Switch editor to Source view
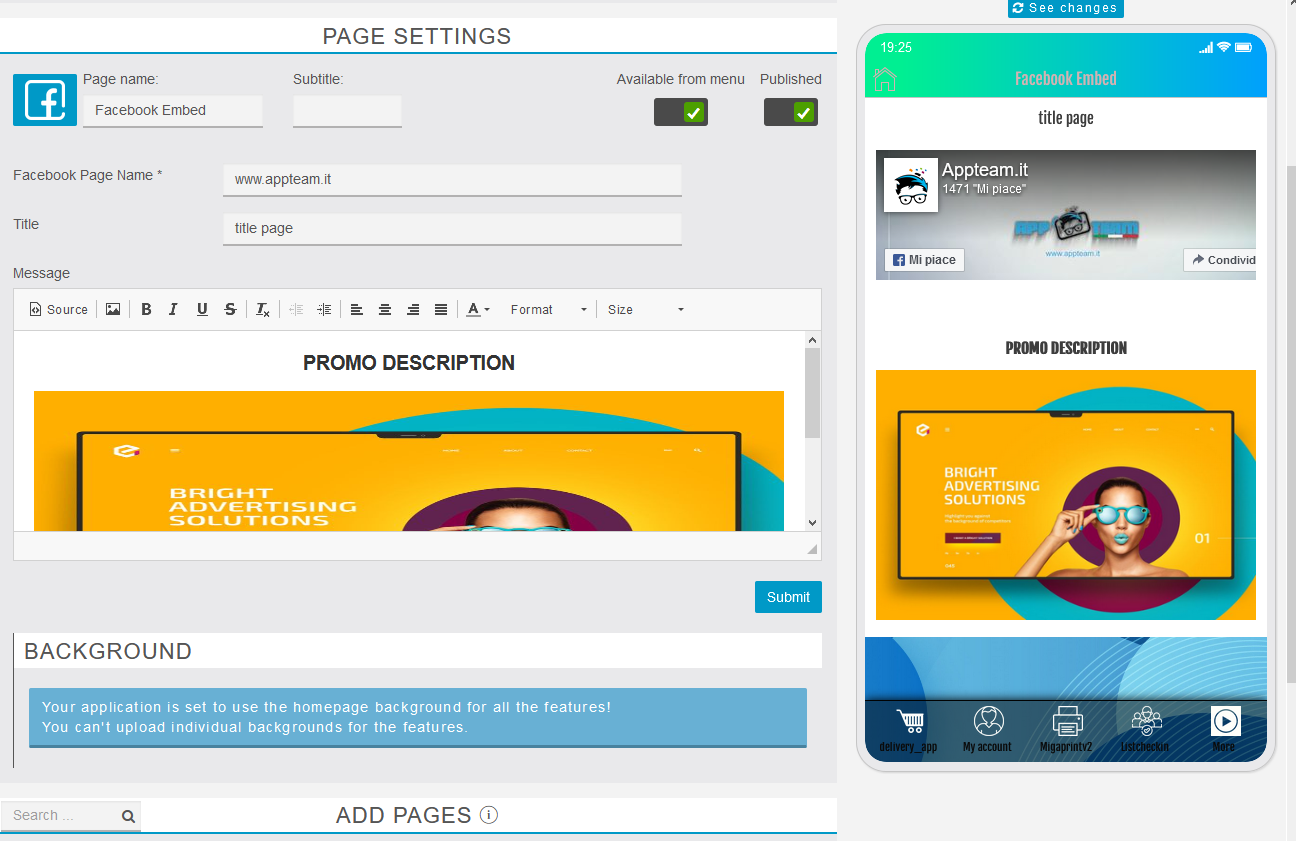This screenshot has width=1296, height=841. [59, 310]
